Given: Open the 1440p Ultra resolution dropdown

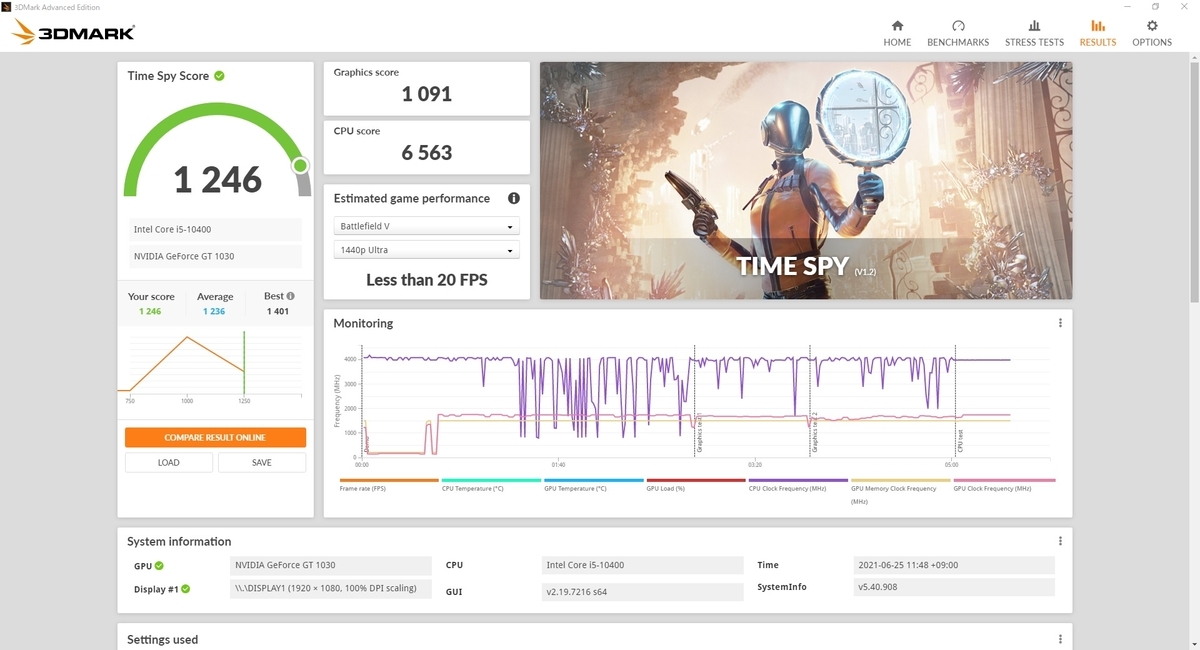Looking at the screenshot, I should pos(426,250).
